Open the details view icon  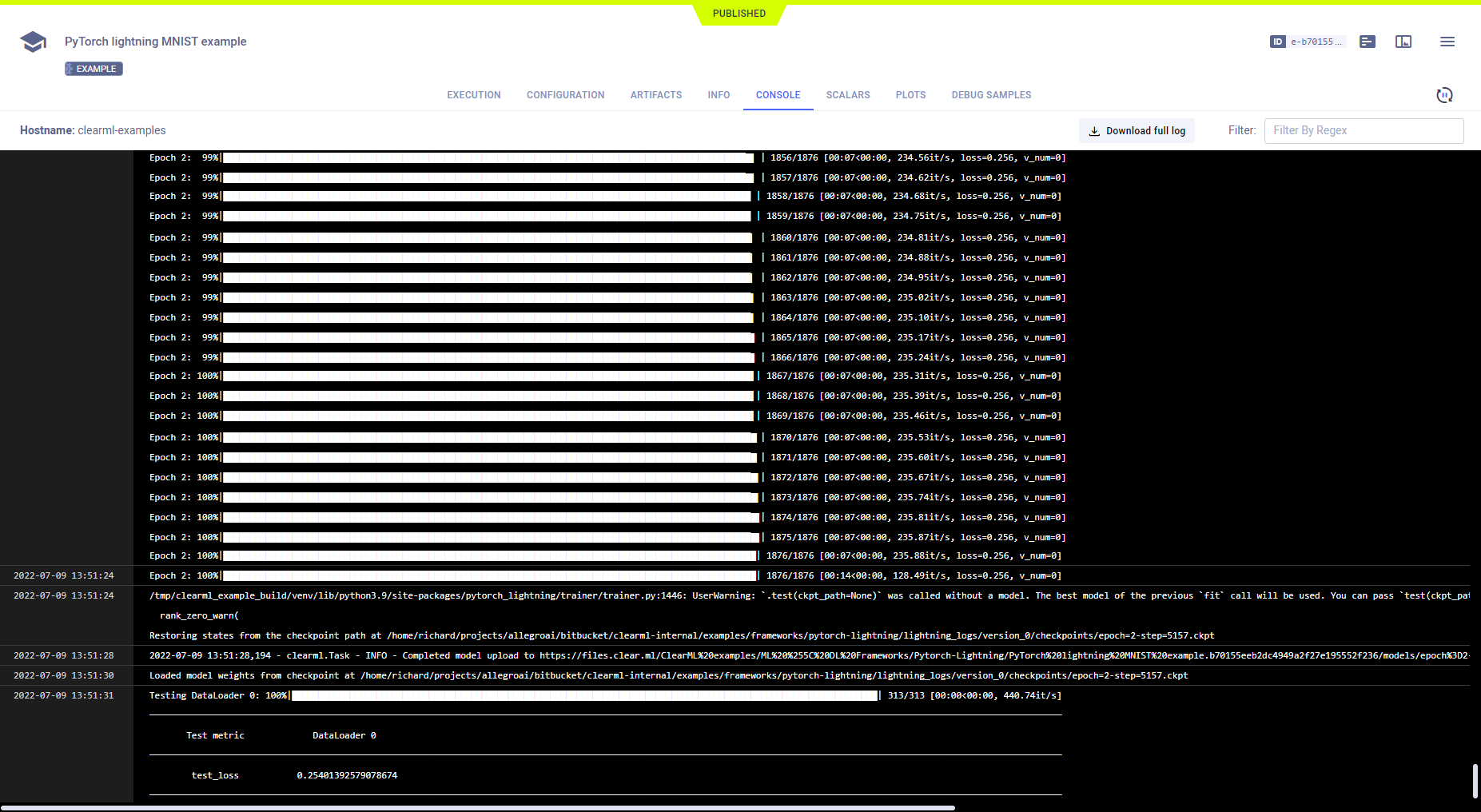coord(1368,42)
